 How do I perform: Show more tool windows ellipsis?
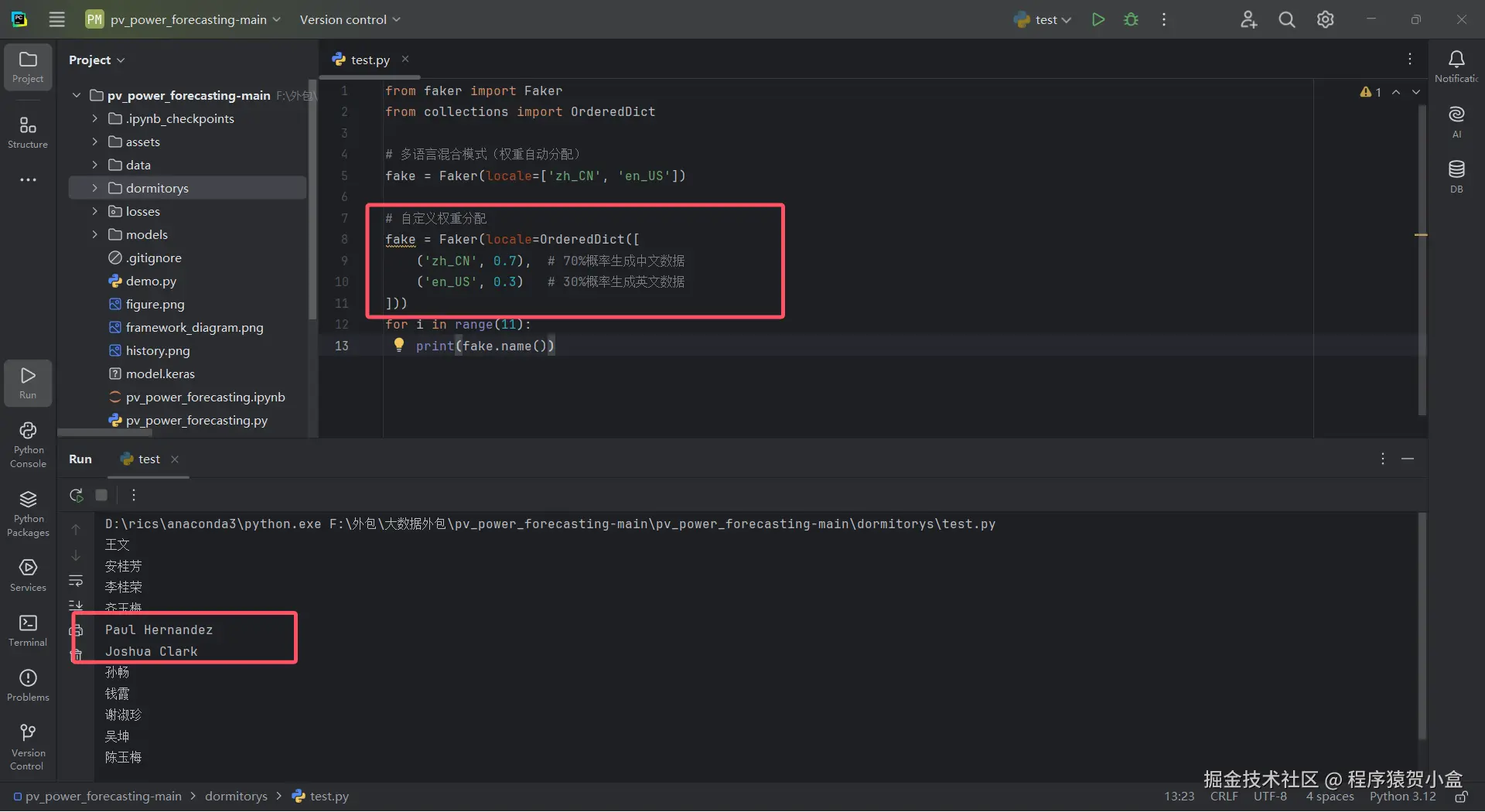(28, 179)
